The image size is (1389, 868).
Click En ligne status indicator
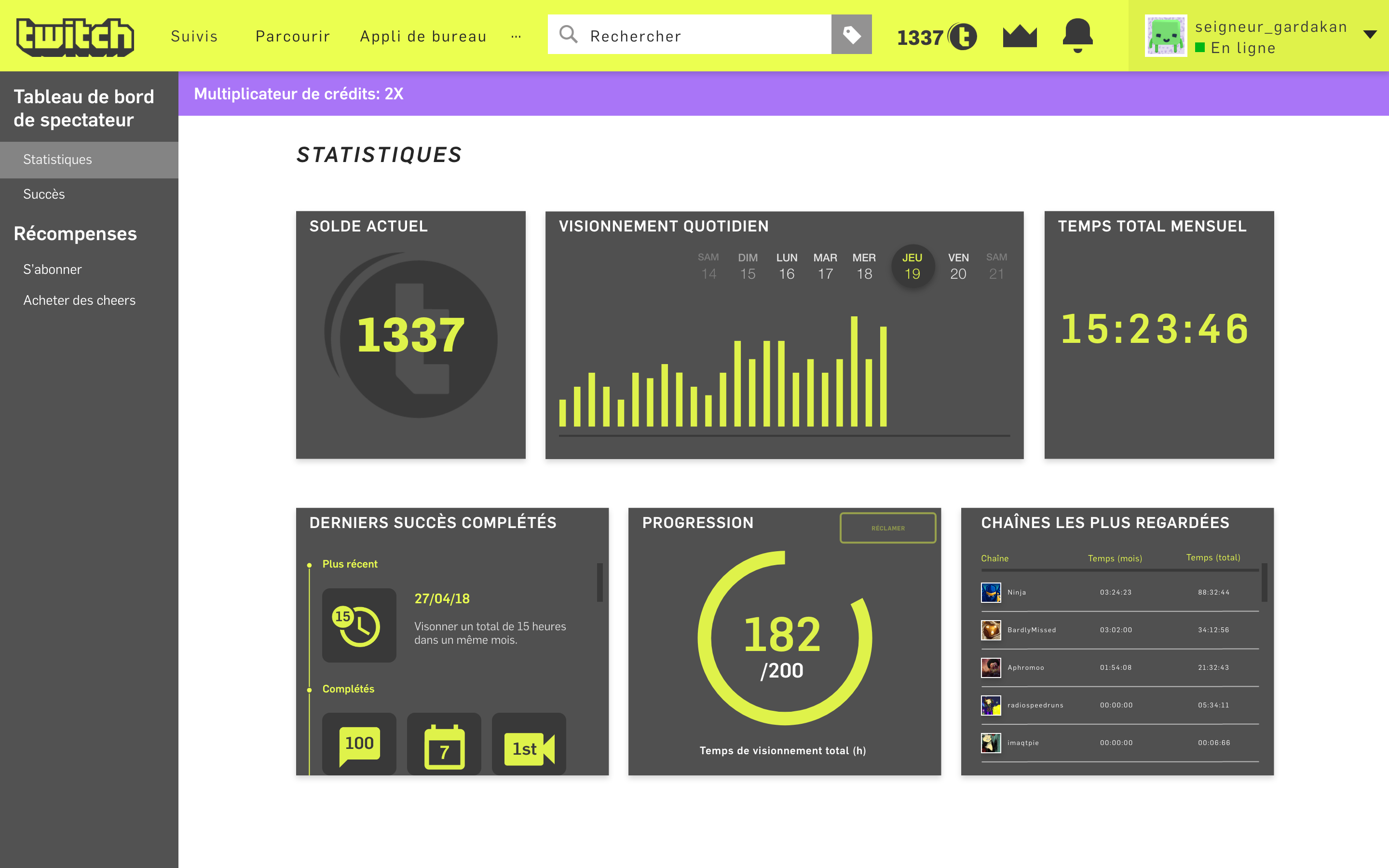[1235, 48]
